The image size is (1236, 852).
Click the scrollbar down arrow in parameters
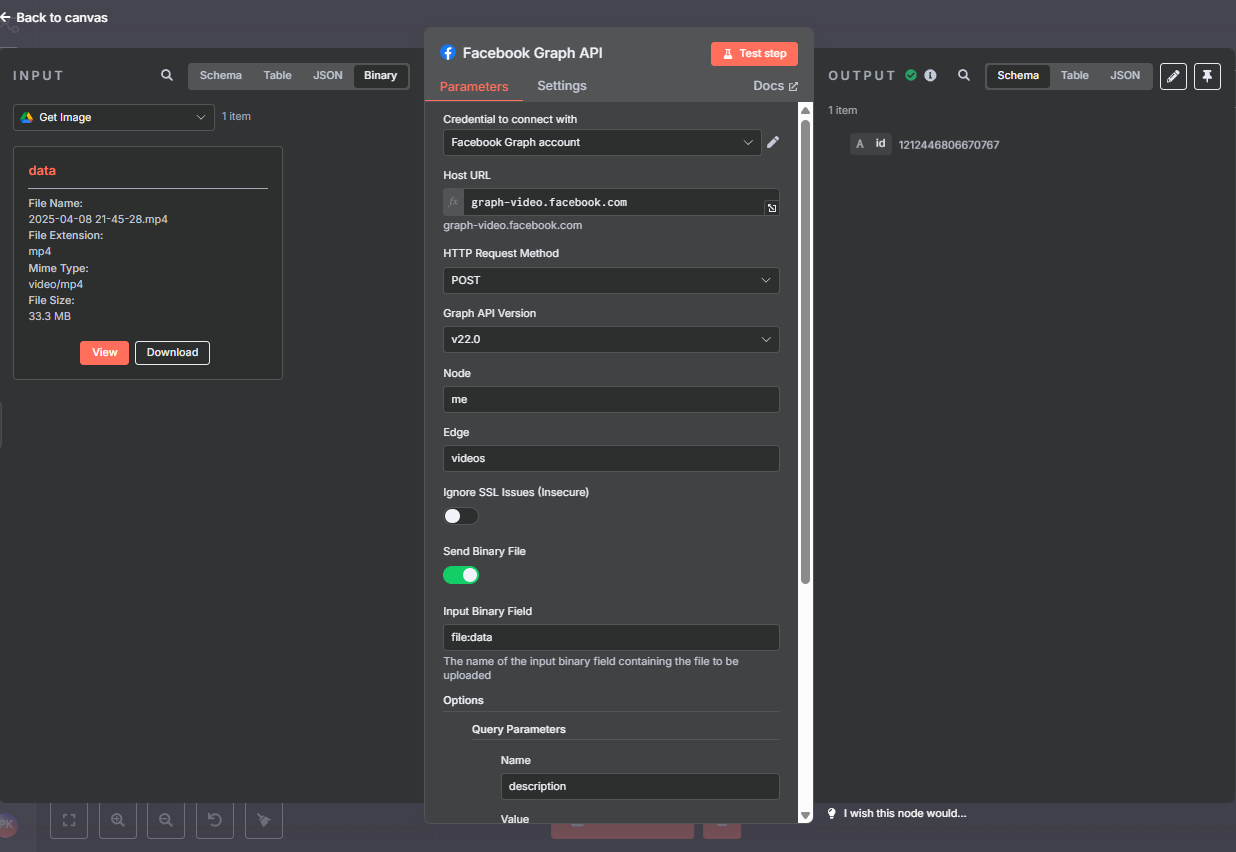coord(805,816)
